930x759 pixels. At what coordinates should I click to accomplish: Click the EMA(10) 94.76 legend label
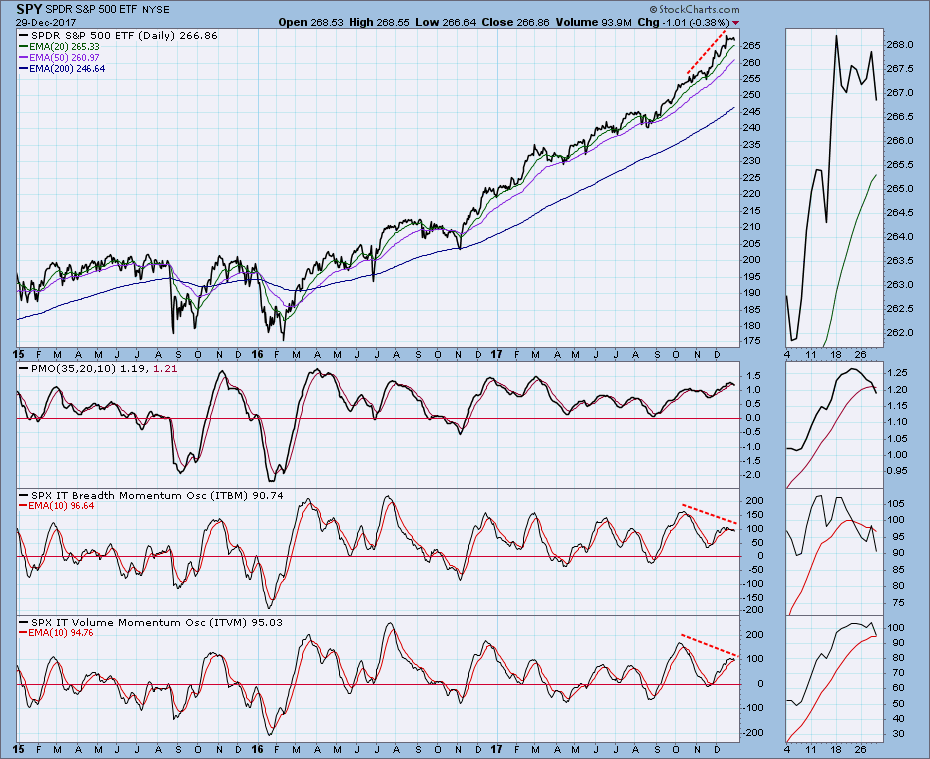click(61, 633)
